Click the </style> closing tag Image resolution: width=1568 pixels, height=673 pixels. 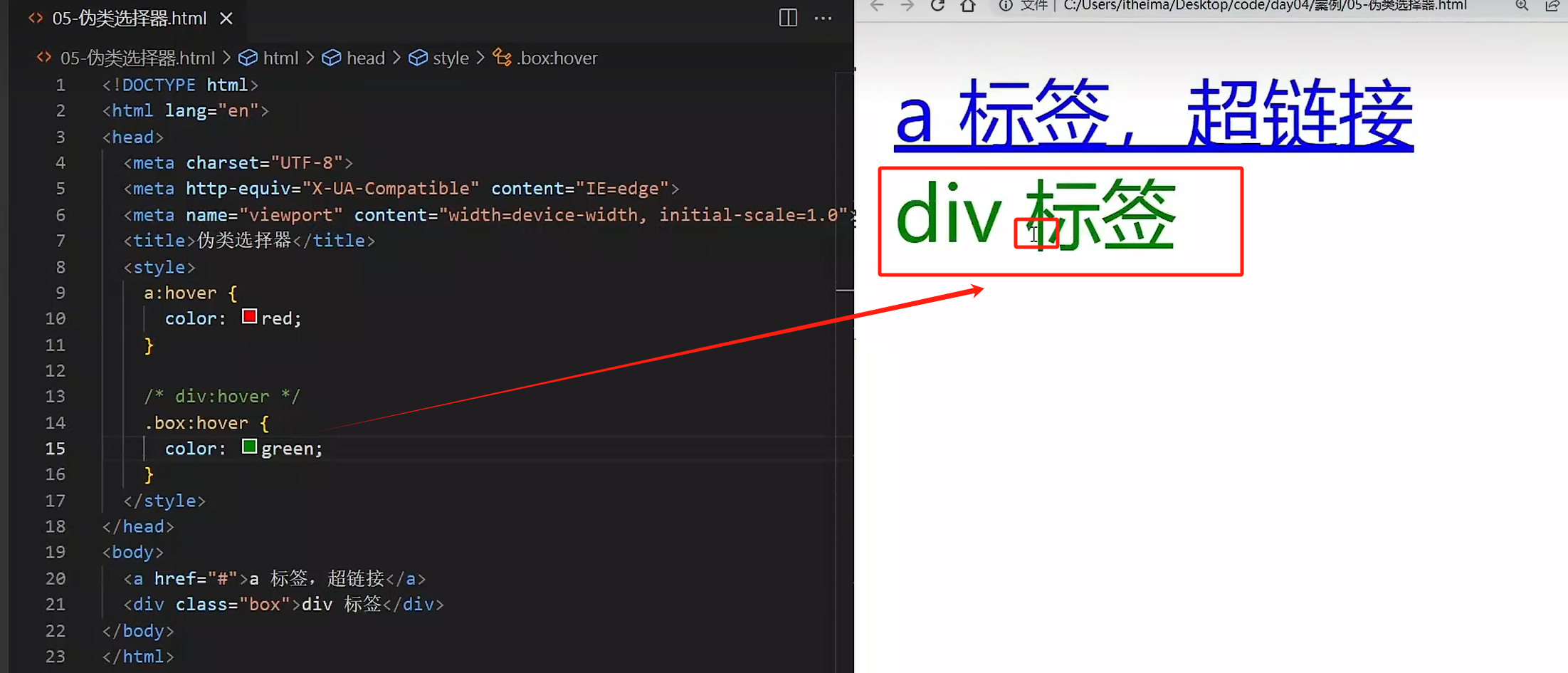point(164,501)
